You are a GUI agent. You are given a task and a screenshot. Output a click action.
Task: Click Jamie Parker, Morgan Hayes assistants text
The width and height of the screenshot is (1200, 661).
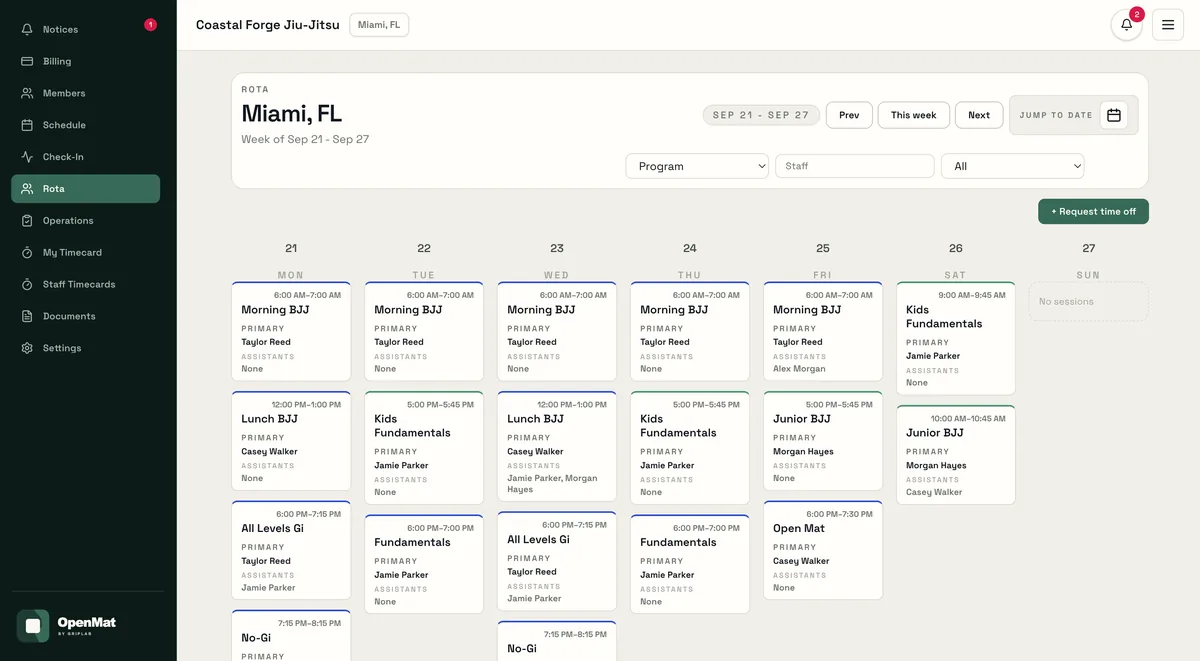pos(552,484)
